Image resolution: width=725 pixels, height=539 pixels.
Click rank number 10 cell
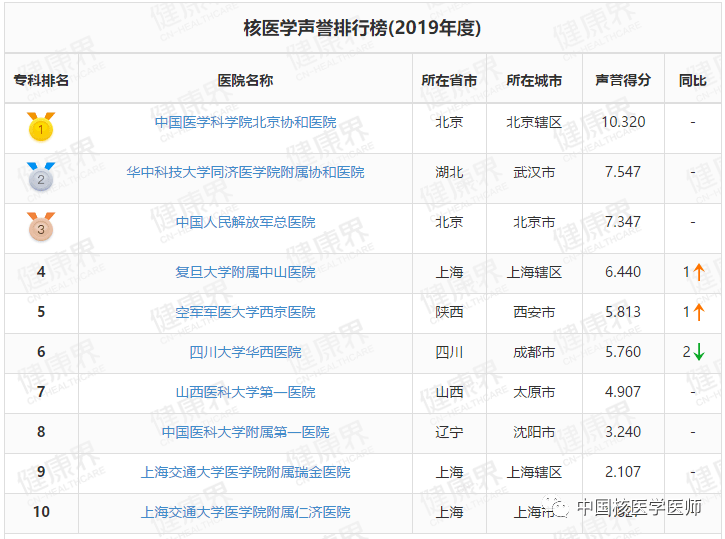tap(41, 512)
